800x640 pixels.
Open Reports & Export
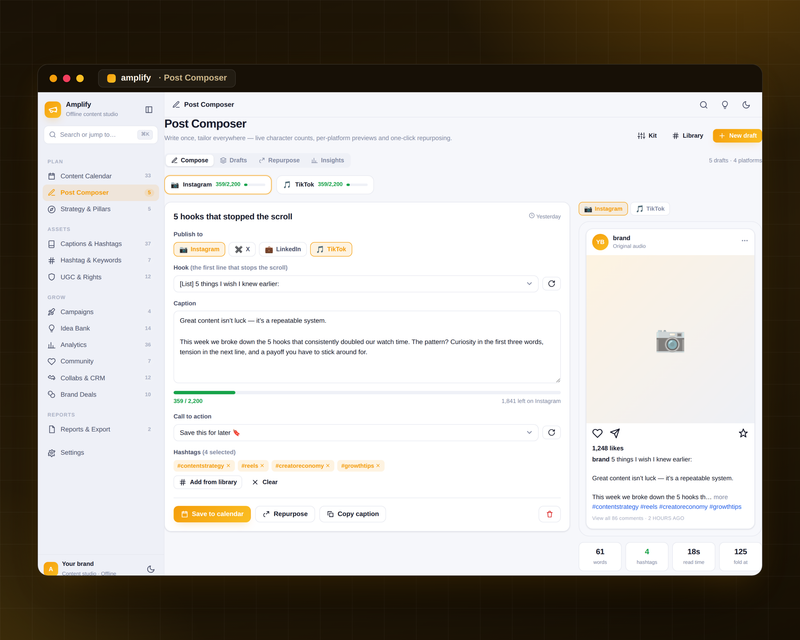101,429
